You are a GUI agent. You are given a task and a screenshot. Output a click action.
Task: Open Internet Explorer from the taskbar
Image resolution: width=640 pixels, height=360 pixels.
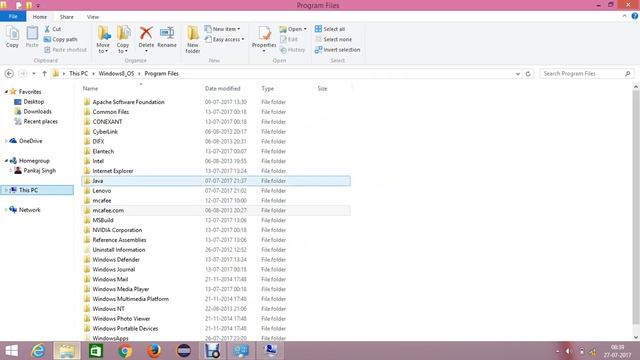(38, 351)
